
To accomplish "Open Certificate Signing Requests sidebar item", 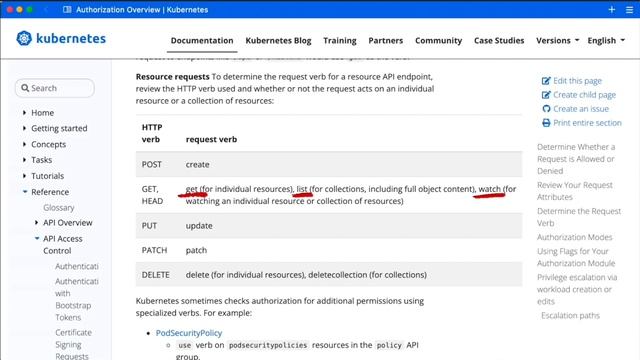I will (73, 344).
